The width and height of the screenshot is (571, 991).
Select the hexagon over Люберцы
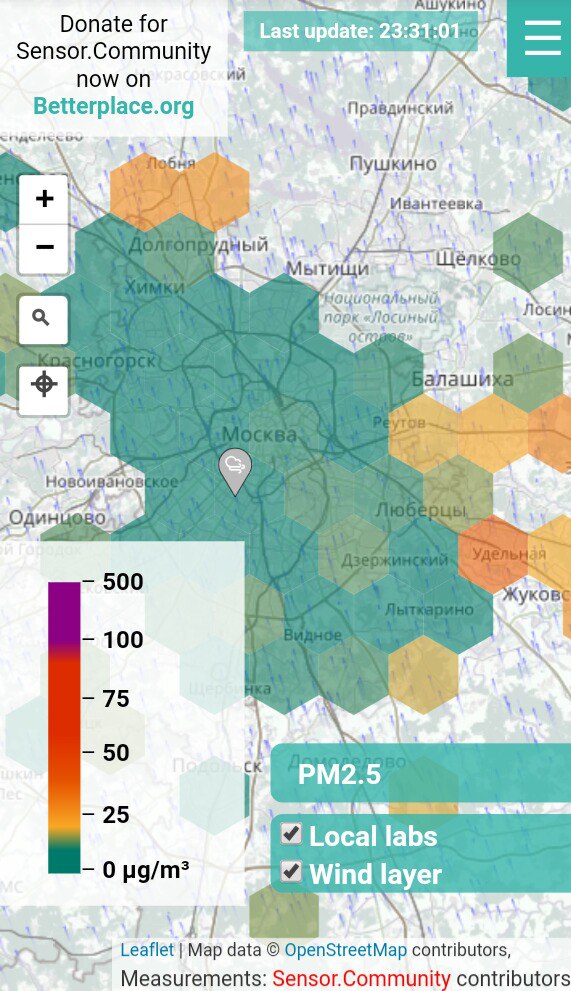[x=458, y=493]
